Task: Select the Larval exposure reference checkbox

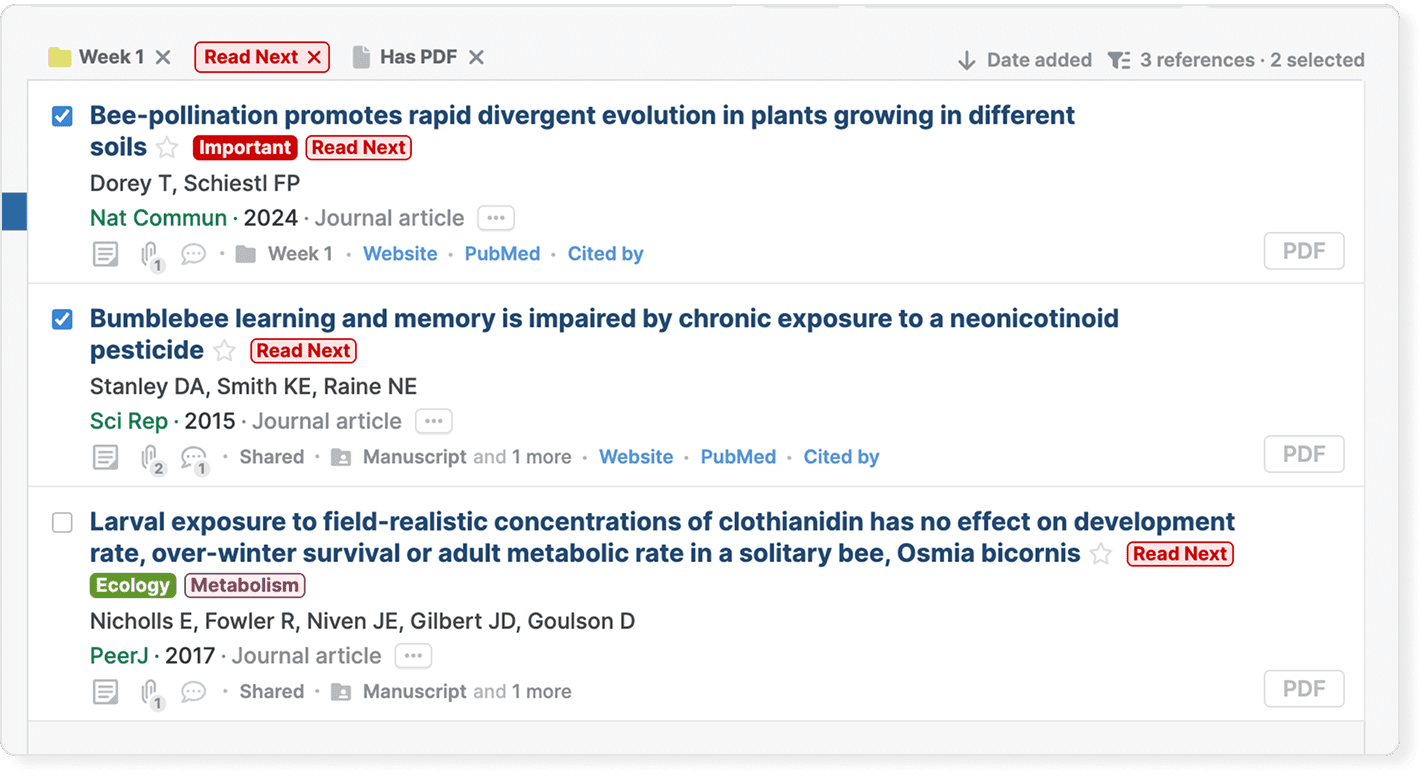Action: point(62,522)
